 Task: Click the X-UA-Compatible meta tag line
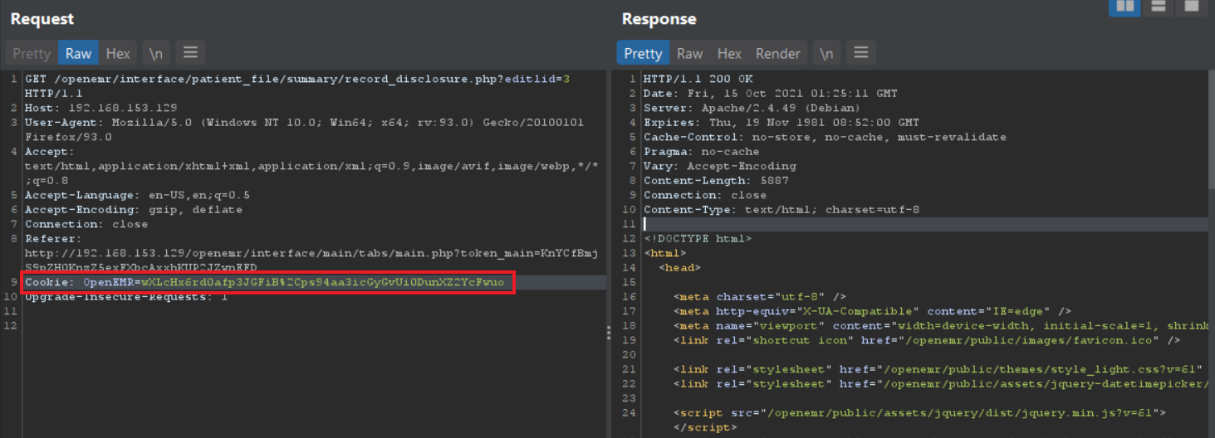(x=872, y=311)
